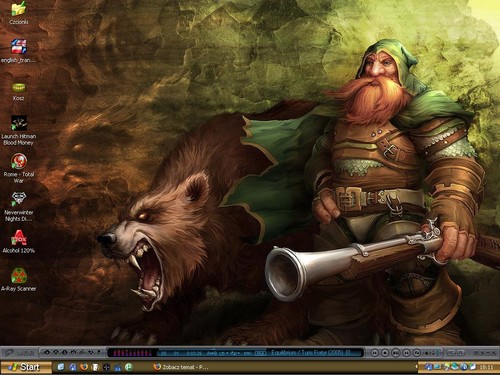Click the green round Quick Launch icon
The width and height of the screenshot is (500, 375).
click(129, 367)
